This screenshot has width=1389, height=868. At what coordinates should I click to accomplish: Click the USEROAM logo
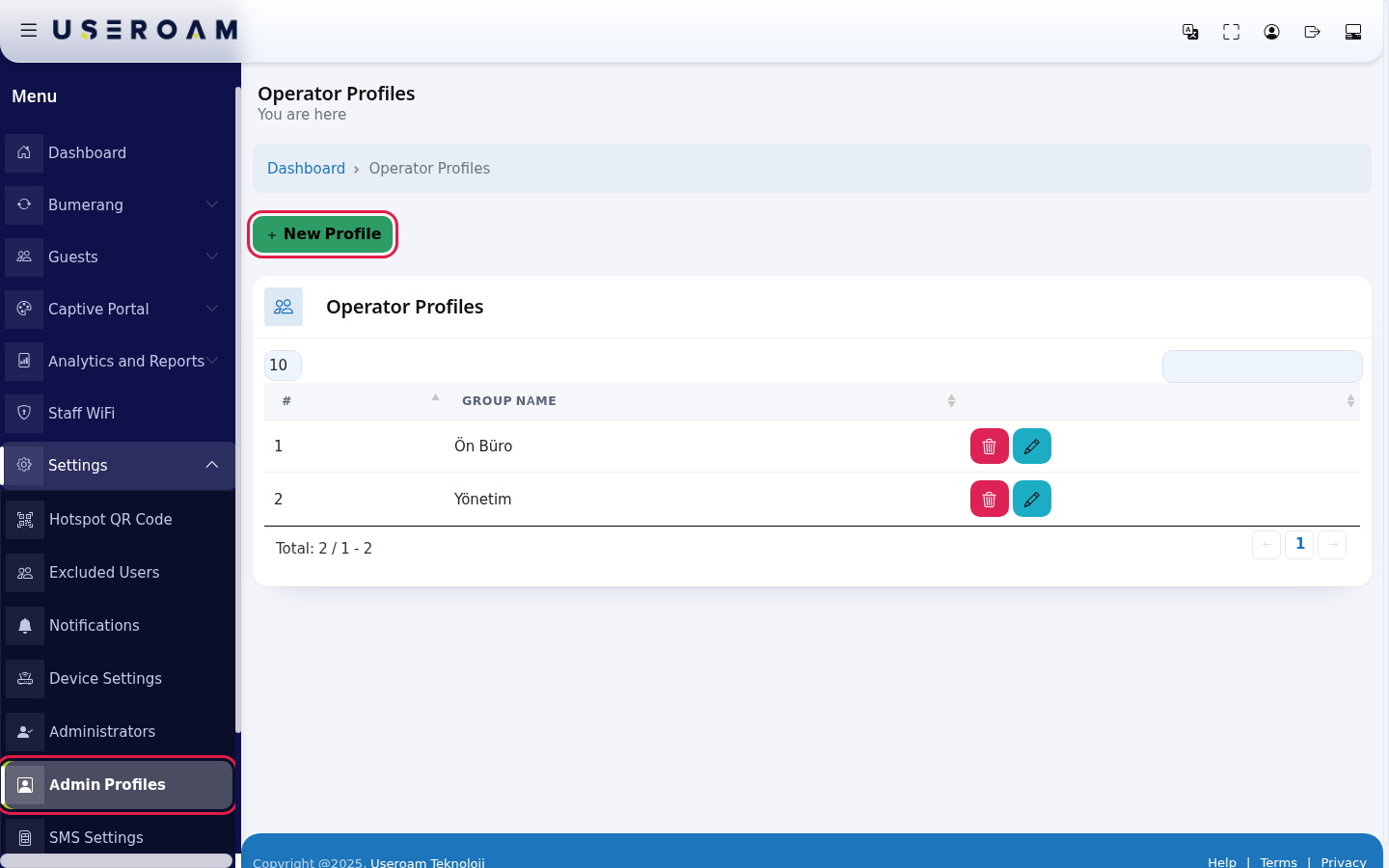[145, 30]
